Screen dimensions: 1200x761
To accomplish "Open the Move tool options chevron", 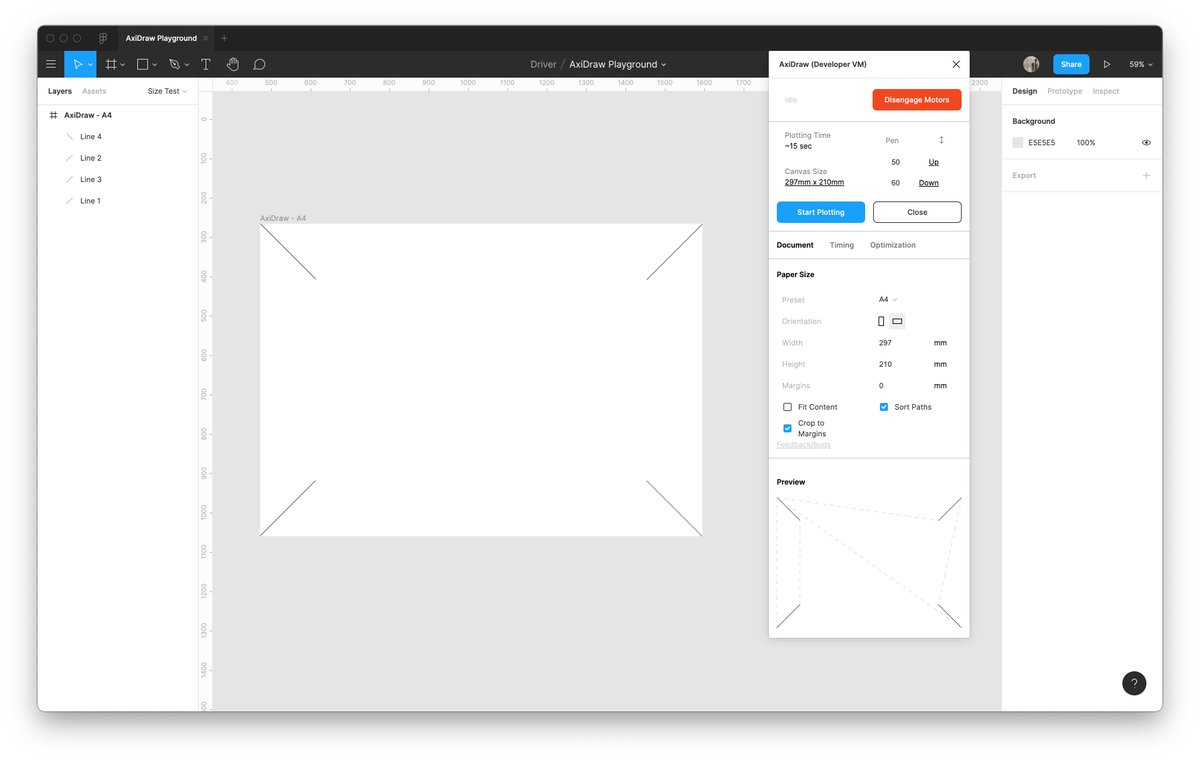I will 90,65.
